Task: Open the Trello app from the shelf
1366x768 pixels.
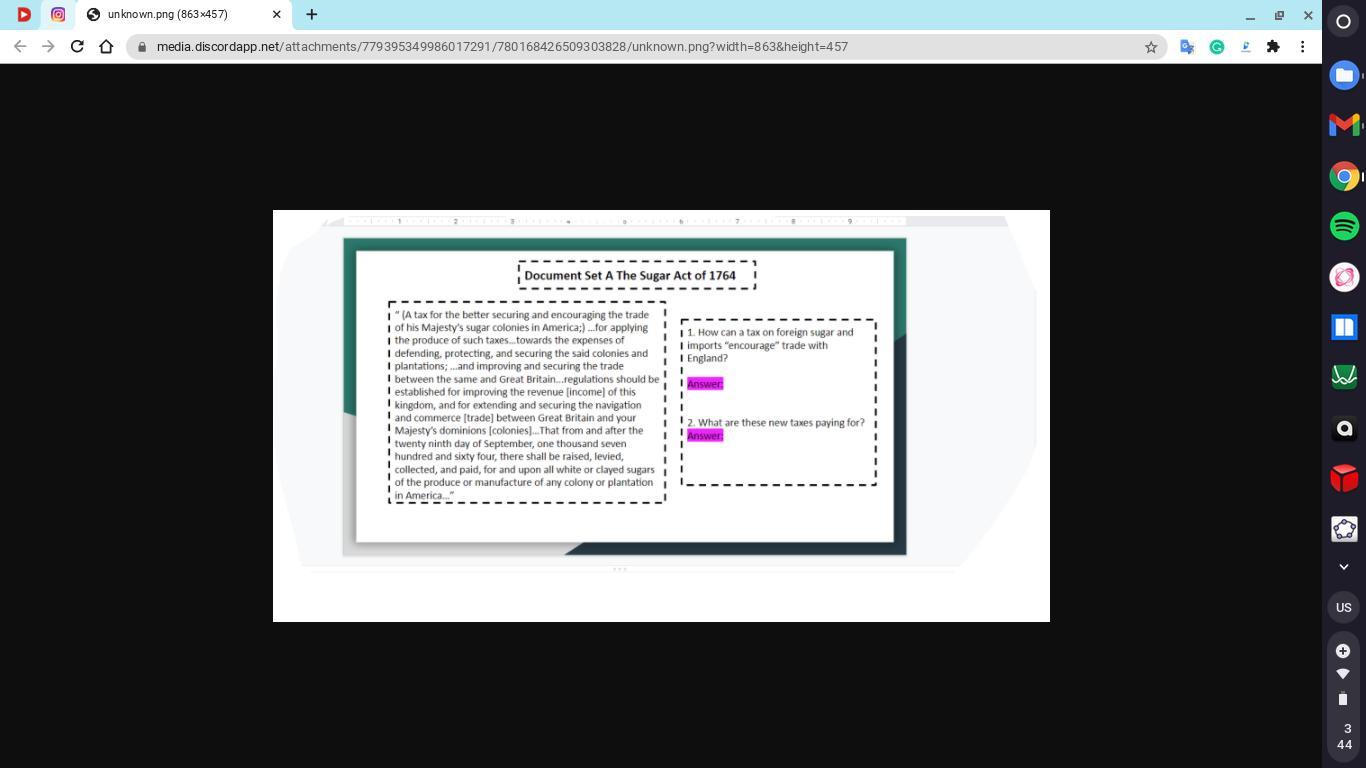Action: [1344, 327]
